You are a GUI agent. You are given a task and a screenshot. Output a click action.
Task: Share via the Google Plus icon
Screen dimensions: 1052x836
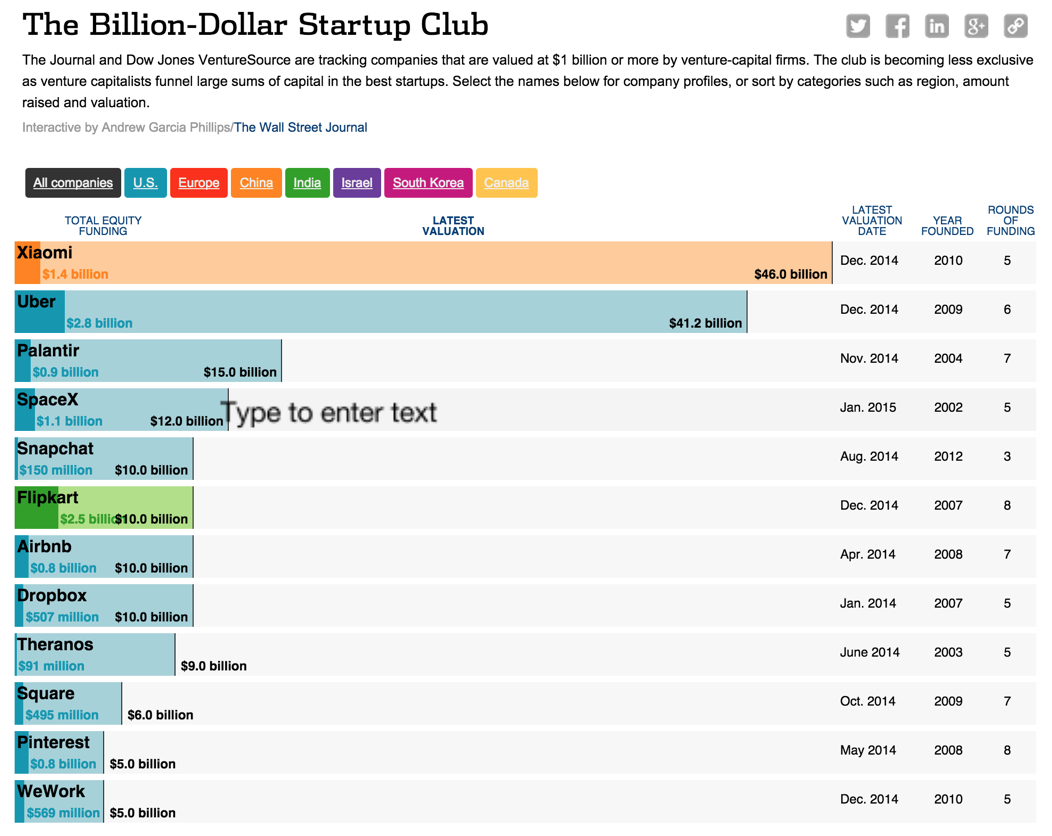point(976,26)
